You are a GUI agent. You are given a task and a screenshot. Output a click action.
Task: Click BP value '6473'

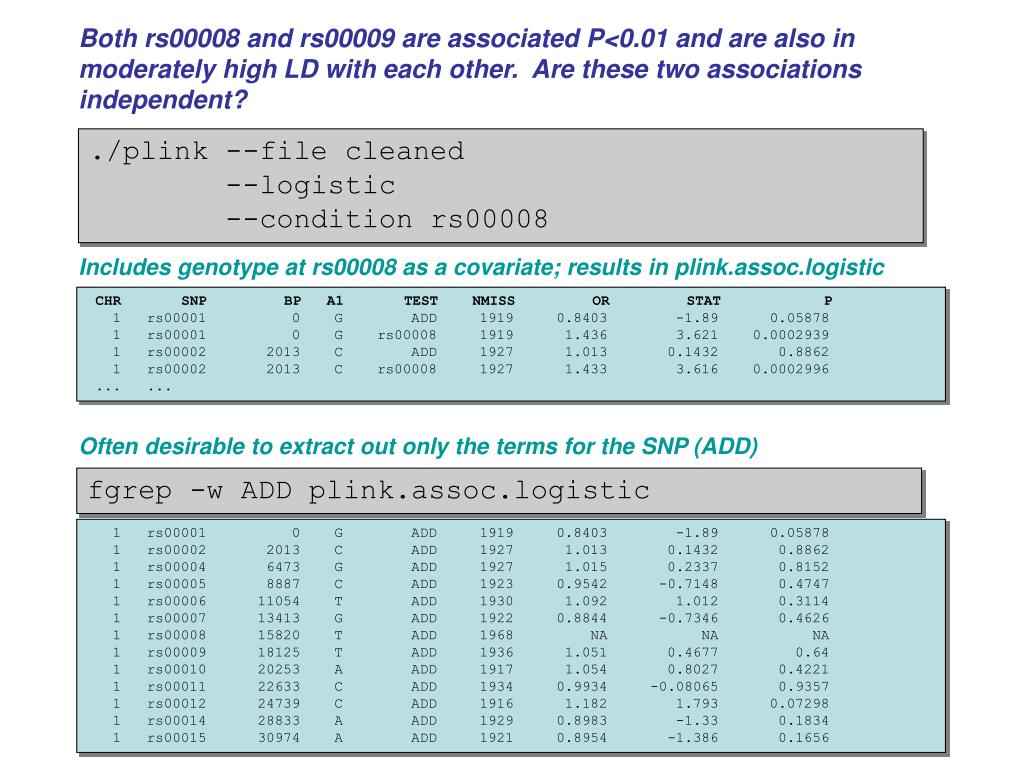(283, 567)
